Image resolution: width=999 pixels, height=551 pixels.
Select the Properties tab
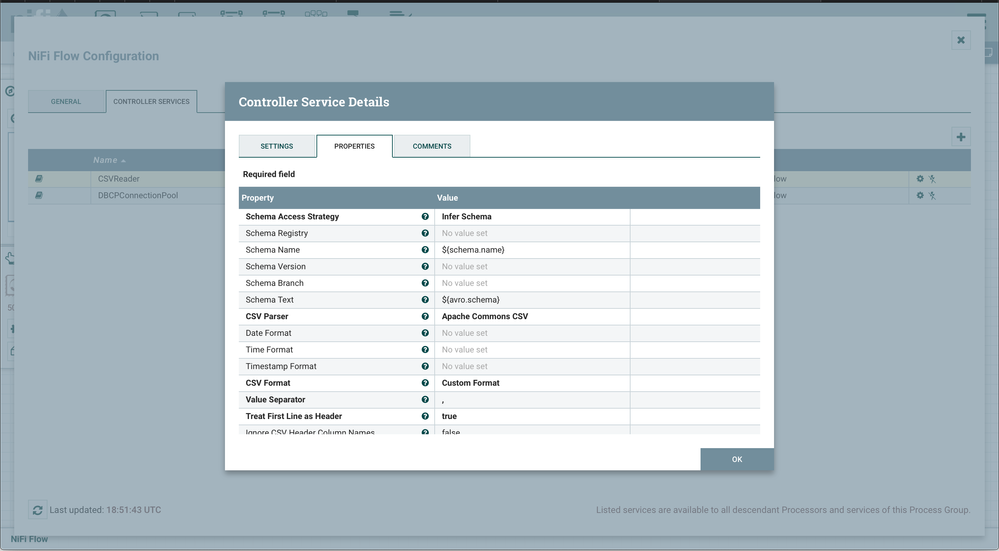(354, 146)
